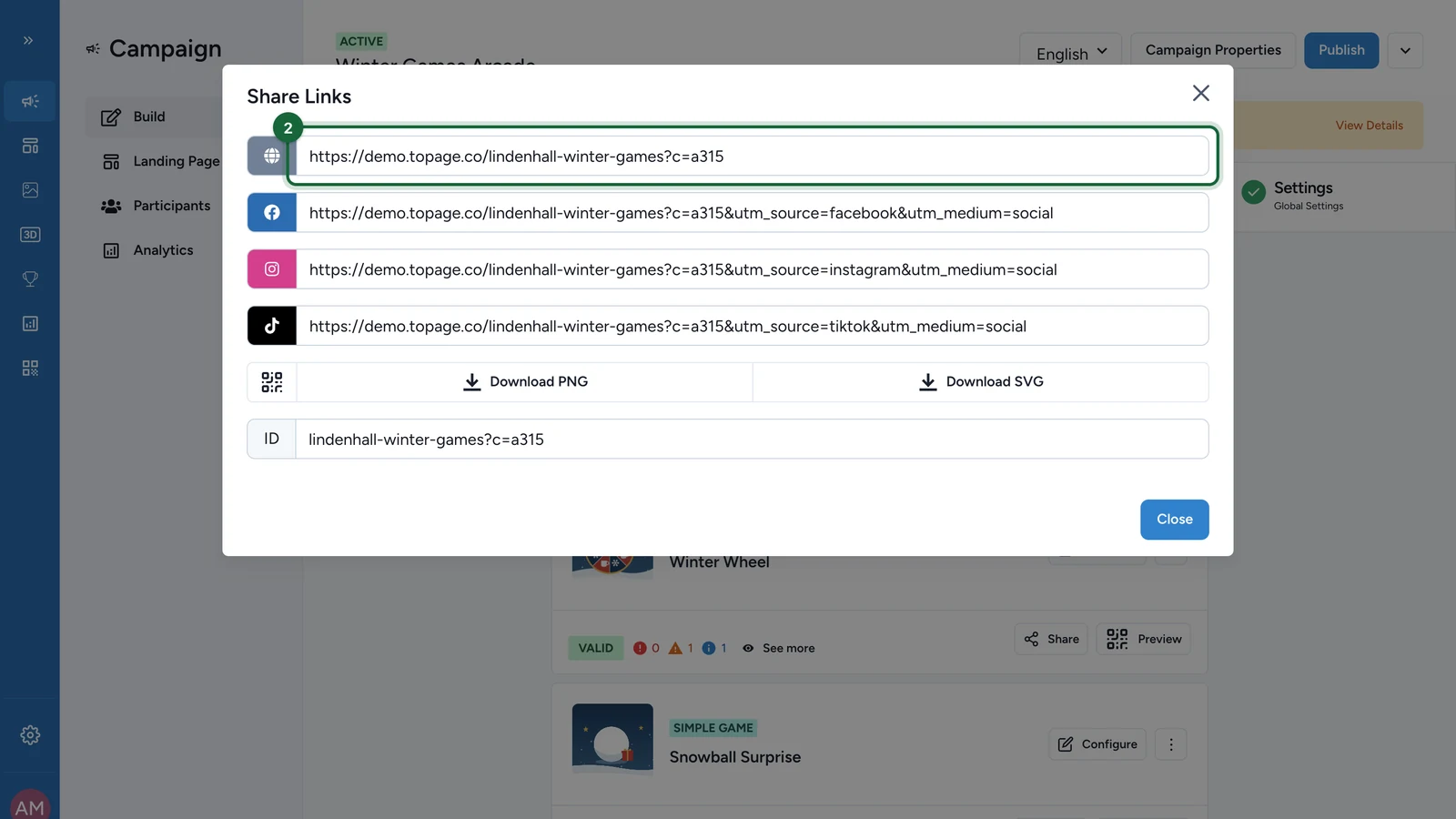Close Share Links dialog with X icon
This screenshot has width=1456, height=819.
click(x=1200, y=93)
